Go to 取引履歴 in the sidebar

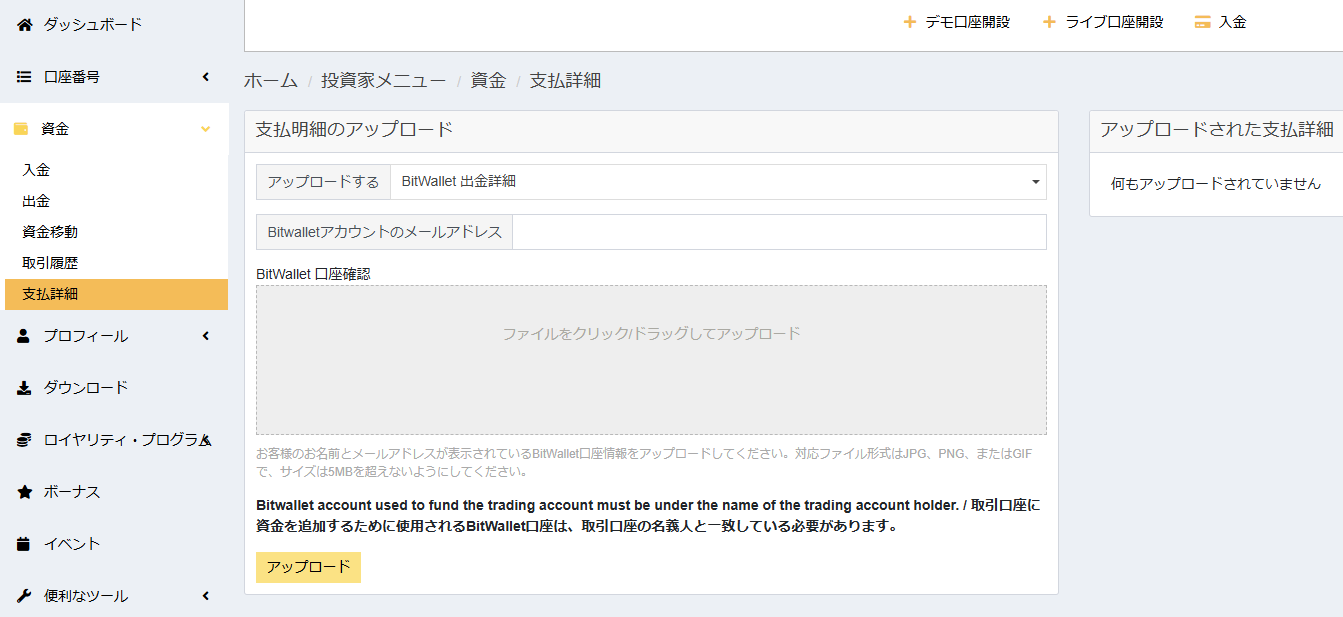(50, 263)
